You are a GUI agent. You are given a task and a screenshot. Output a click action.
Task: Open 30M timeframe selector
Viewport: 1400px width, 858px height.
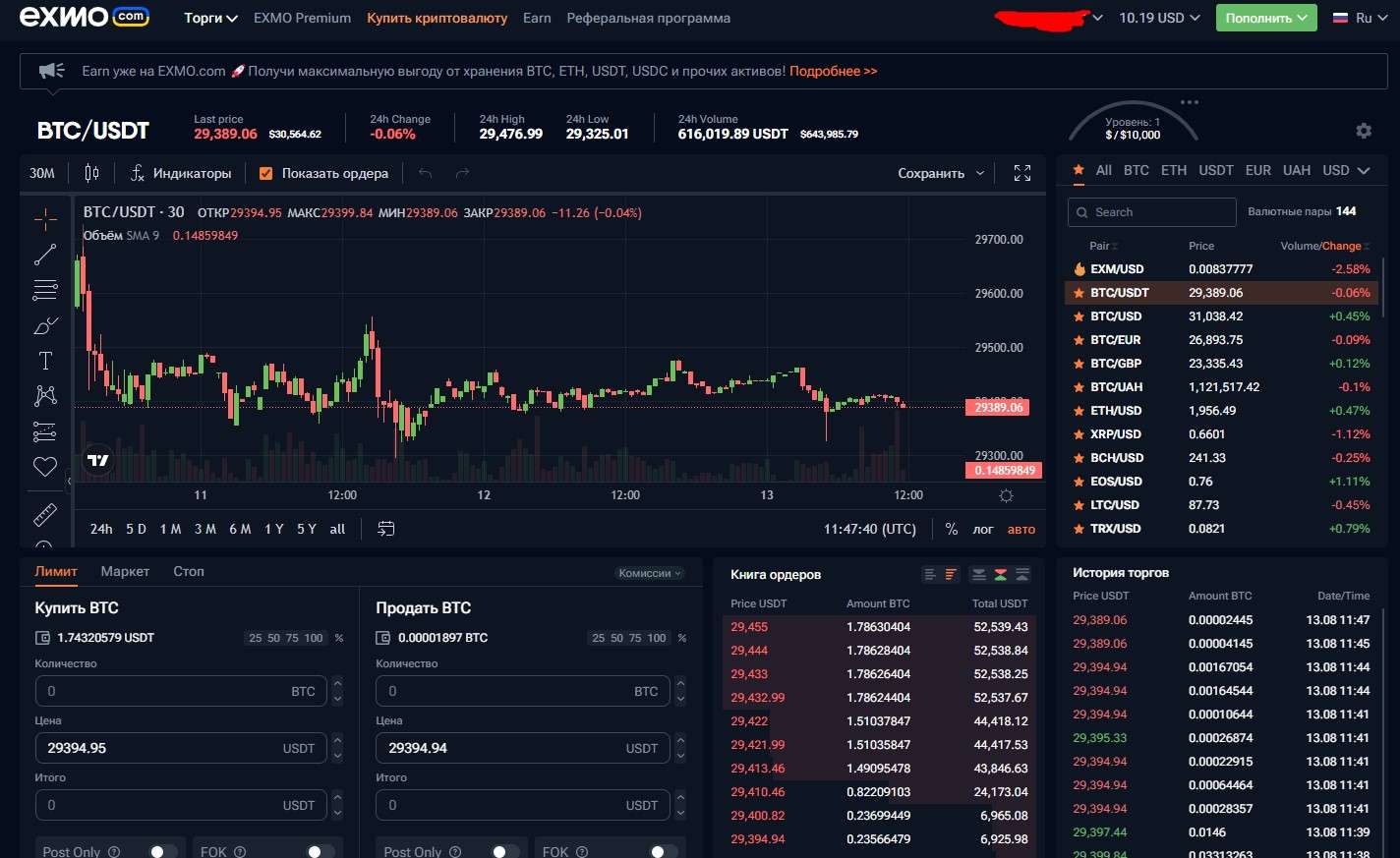(42, 173)
